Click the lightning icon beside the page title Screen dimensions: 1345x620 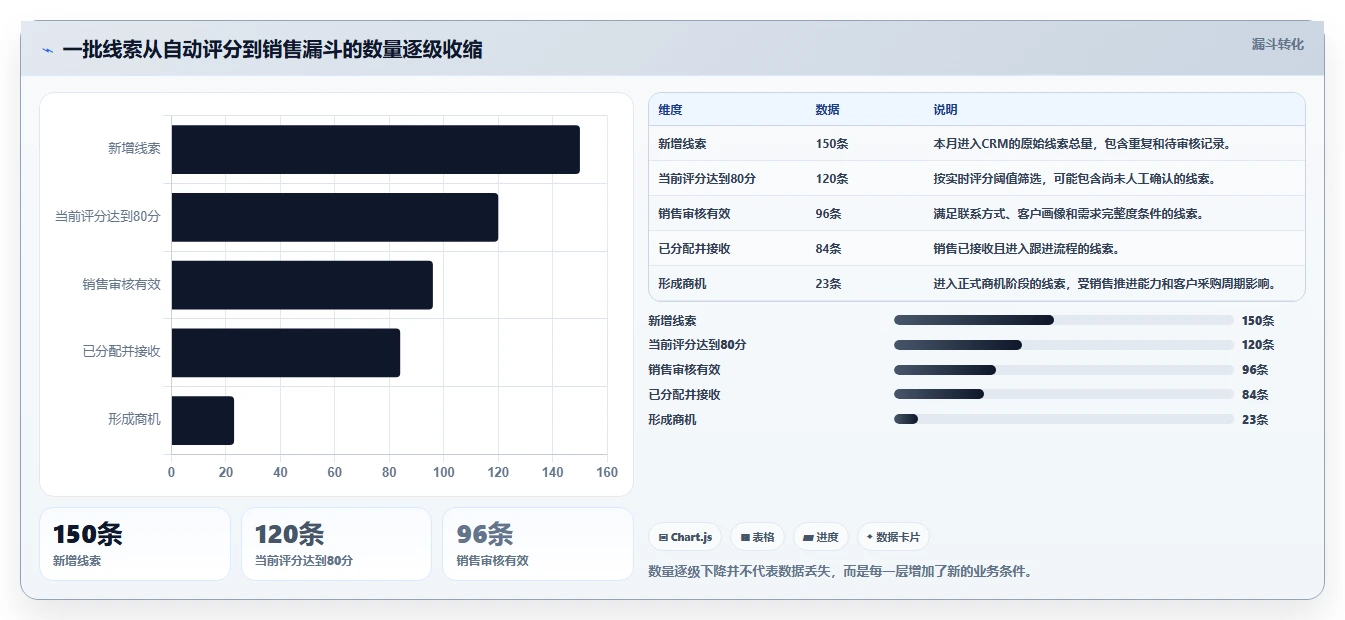click(x=47, y=50)
